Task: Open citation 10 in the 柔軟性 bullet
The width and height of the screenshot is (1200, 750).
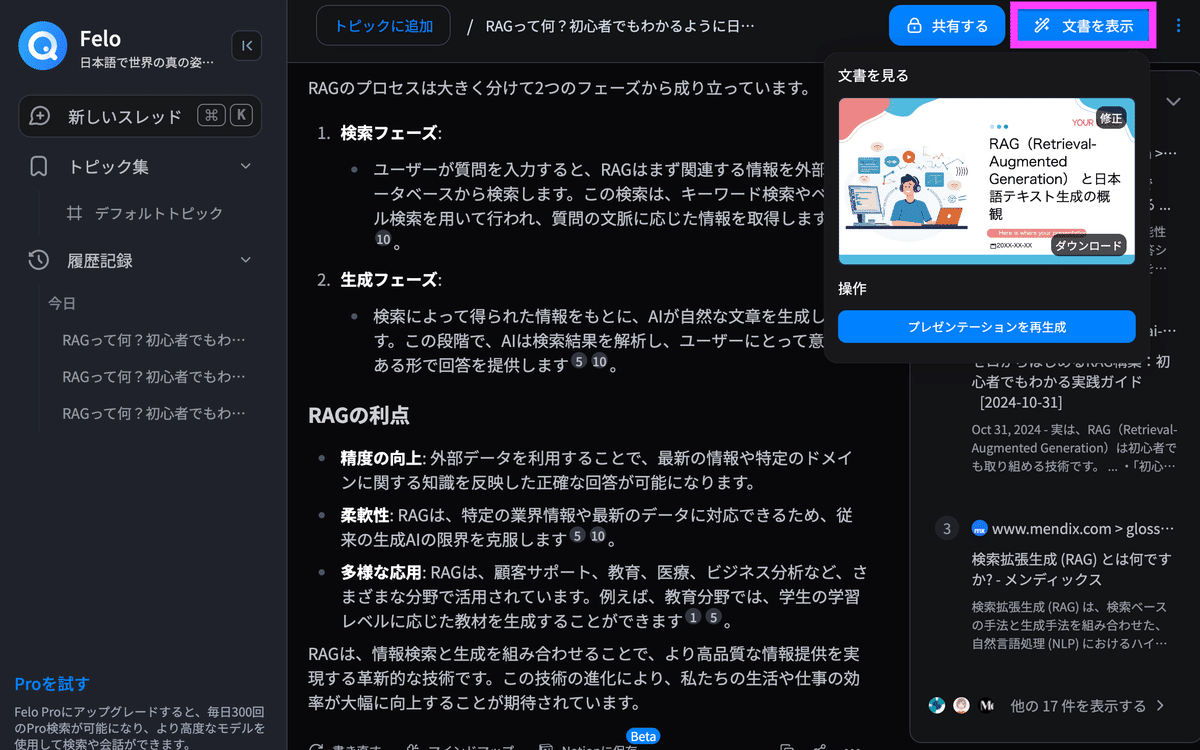Action: coord(598,537)
